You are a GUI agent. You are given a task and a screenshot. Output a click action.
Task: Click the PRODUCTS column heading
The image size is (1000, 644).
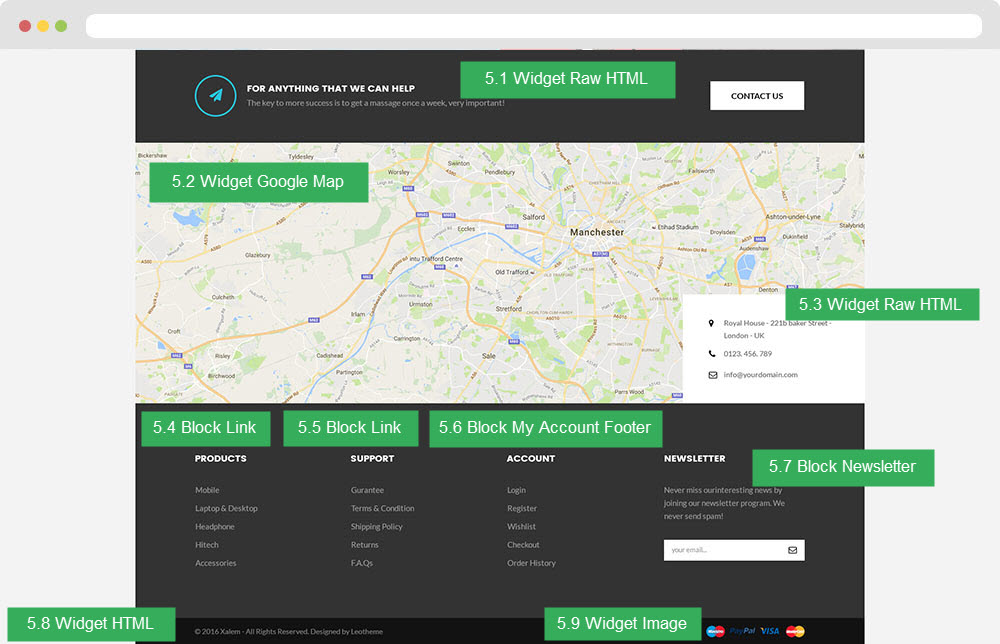point(221,458)
